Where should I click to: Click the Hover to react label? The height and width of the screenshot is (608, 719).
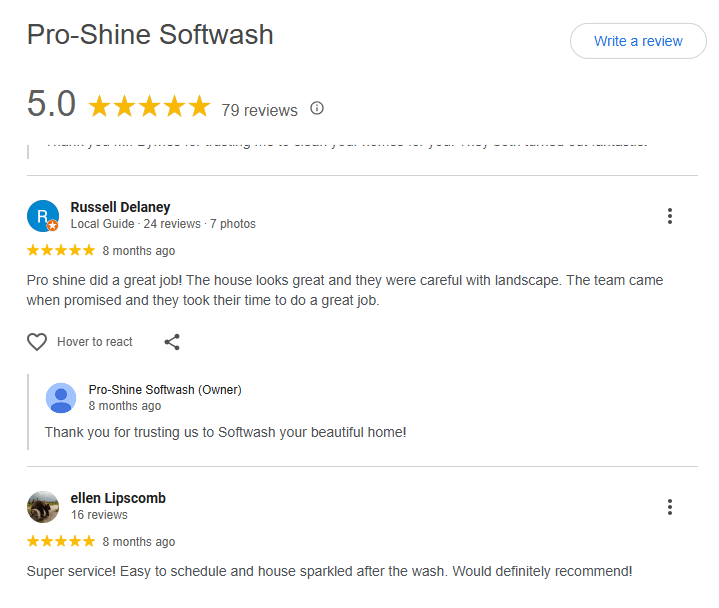click(95, 342)
